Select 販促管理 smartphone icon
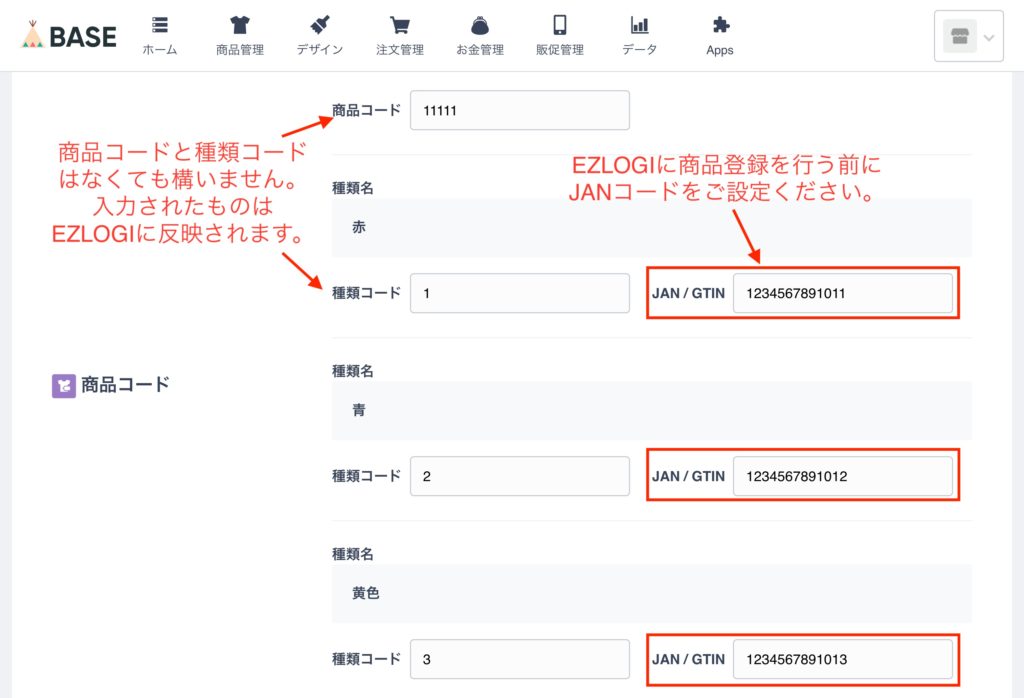 pos(560,26)
